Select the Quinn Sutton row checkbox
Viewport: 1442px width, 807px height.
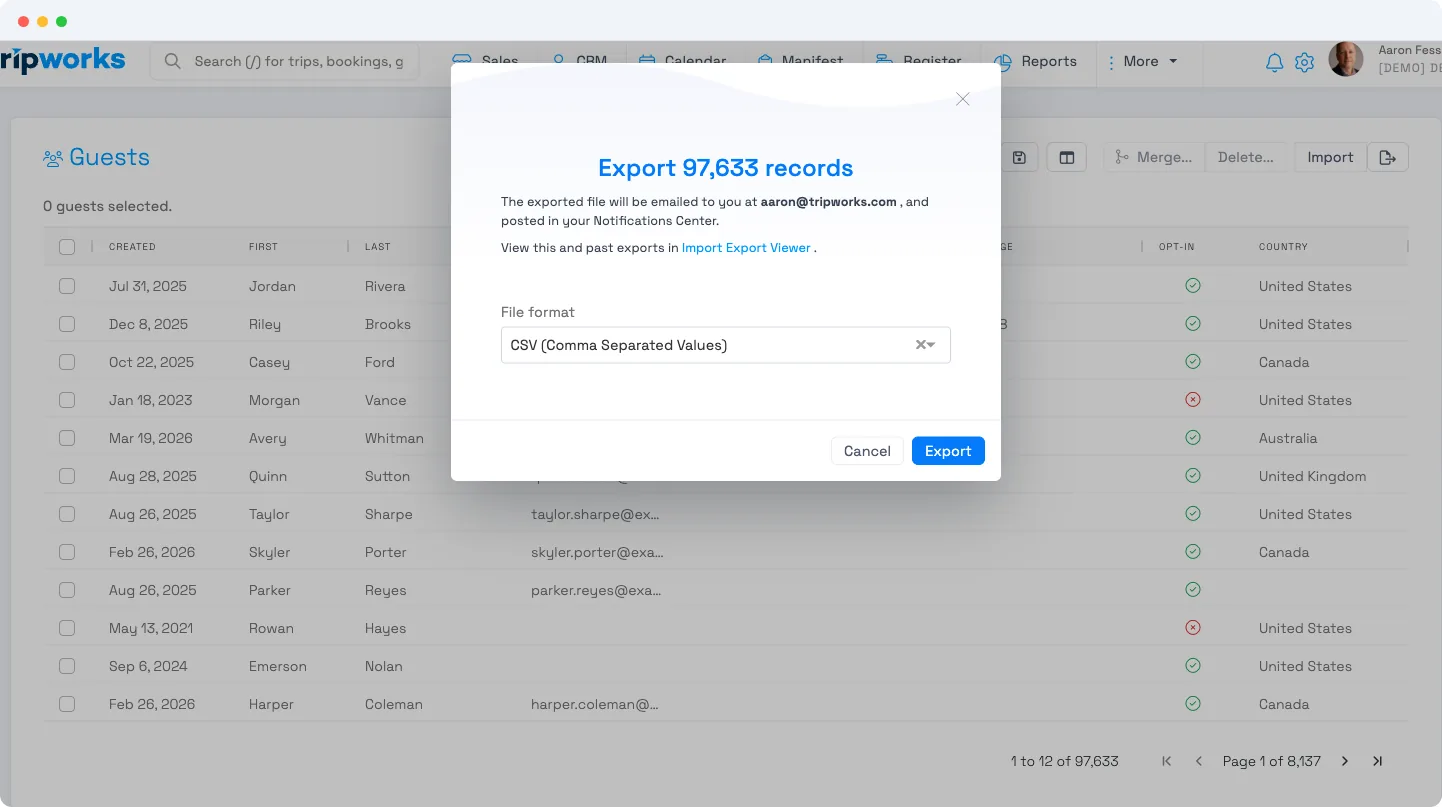tap(67, 476)
